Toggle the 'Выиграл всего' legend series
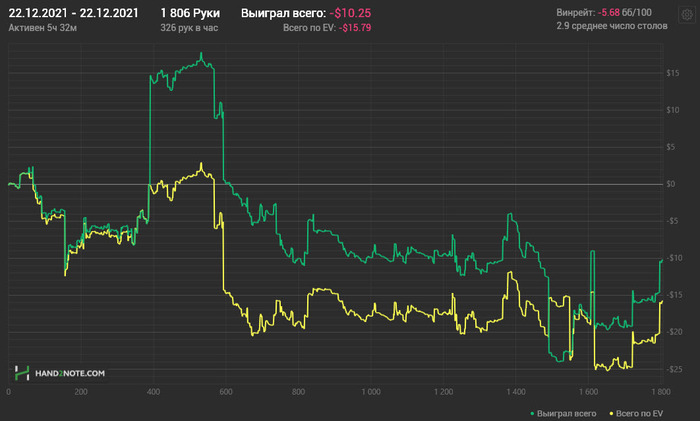 567,412
